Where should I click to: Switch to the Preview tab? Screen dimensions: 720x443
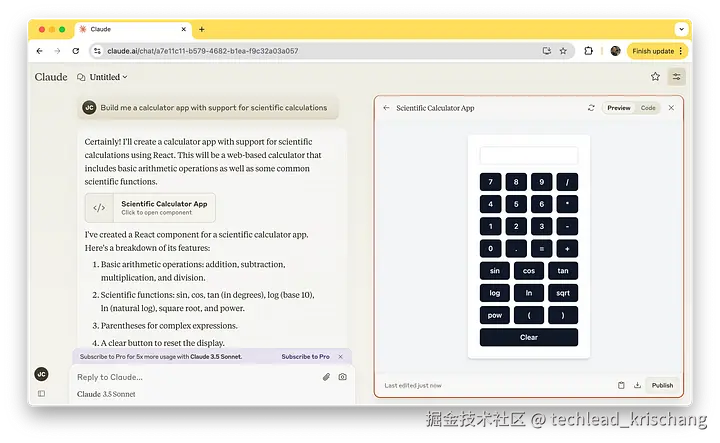pyautogui.click(x=619, y=108)
